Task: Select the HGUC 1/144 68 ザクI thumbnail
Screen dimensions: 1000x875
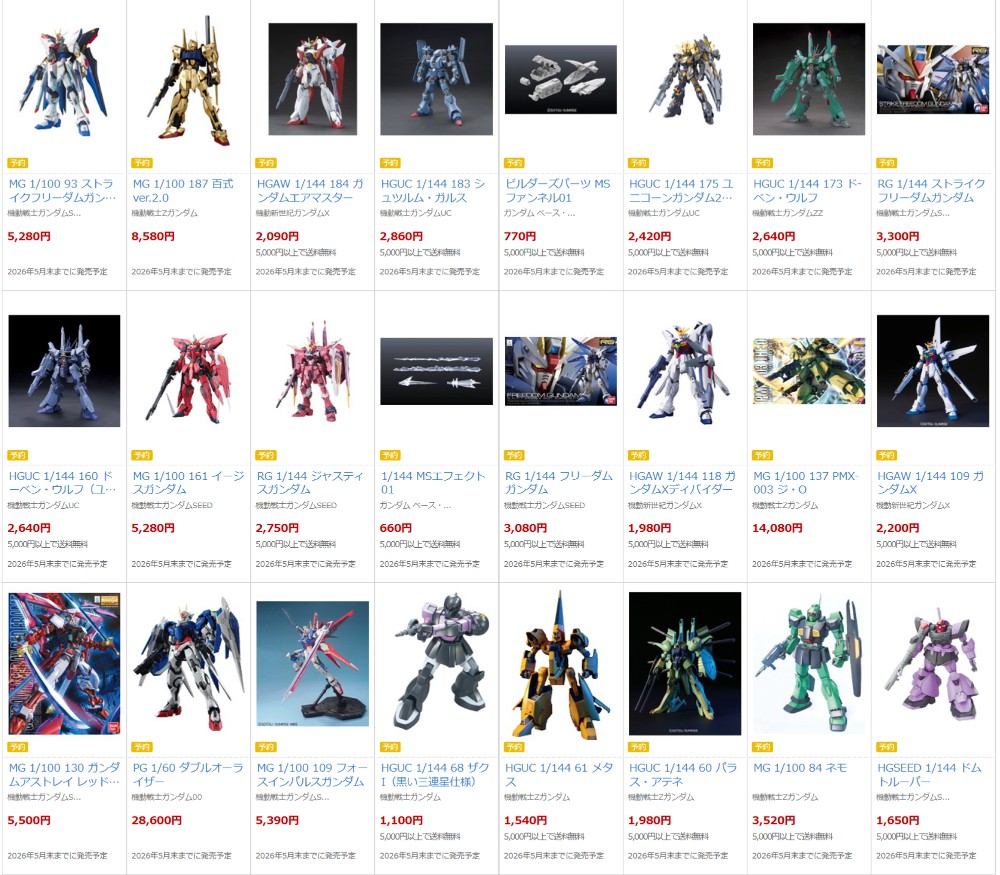Action: tap(436, 663)
